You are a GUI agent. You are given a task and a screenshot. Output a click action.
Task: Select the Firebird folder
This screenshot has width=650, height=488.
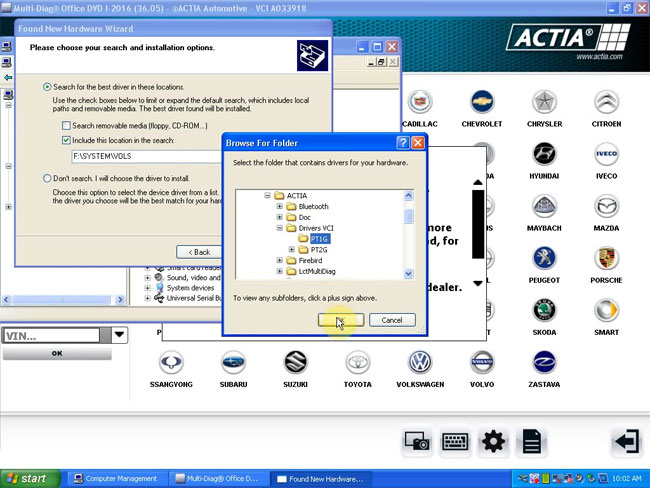tap(310, 260)
